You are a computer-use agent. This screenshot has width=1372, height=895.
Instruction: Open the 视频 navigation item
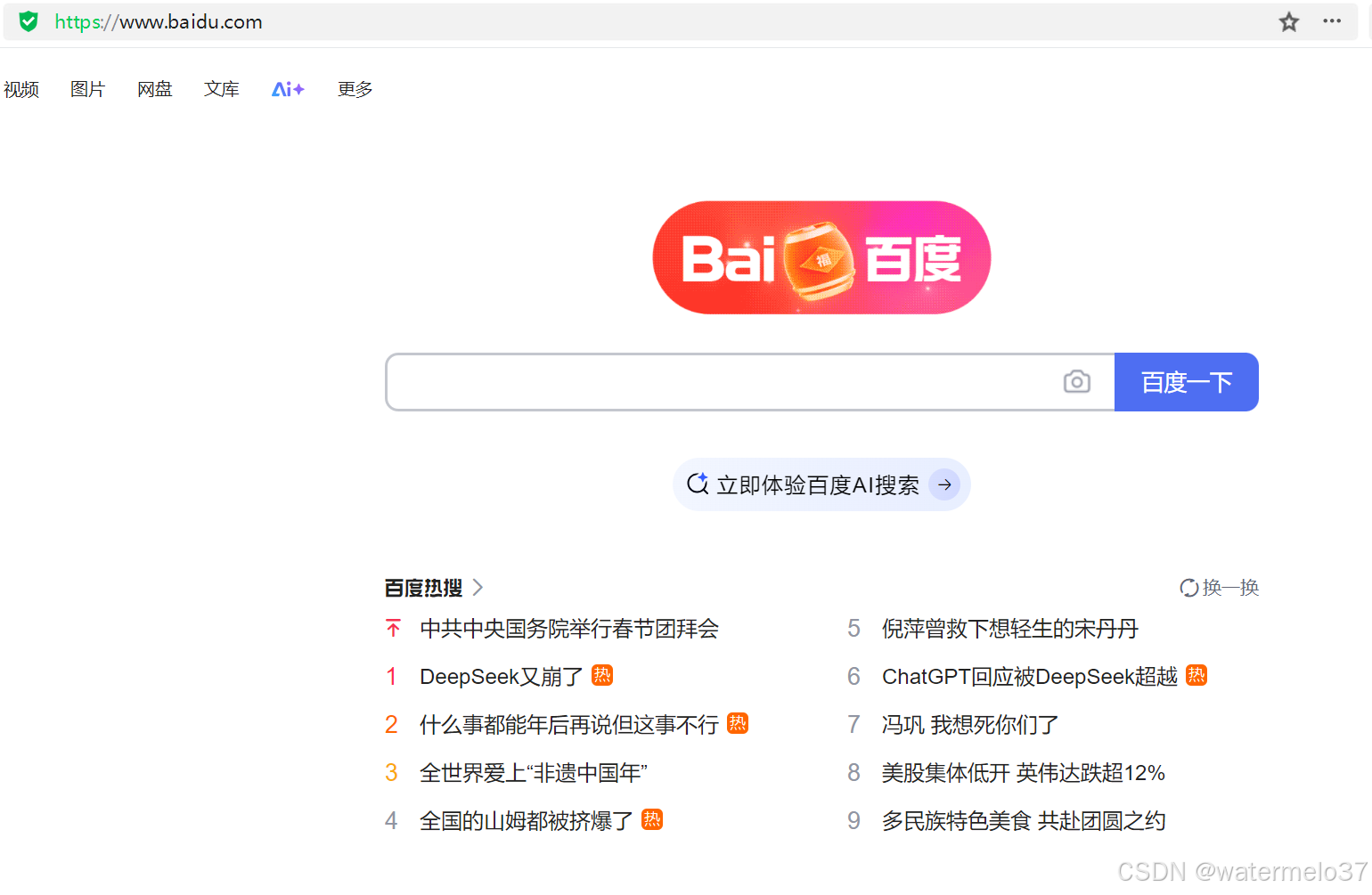click(x=21, y=89)
